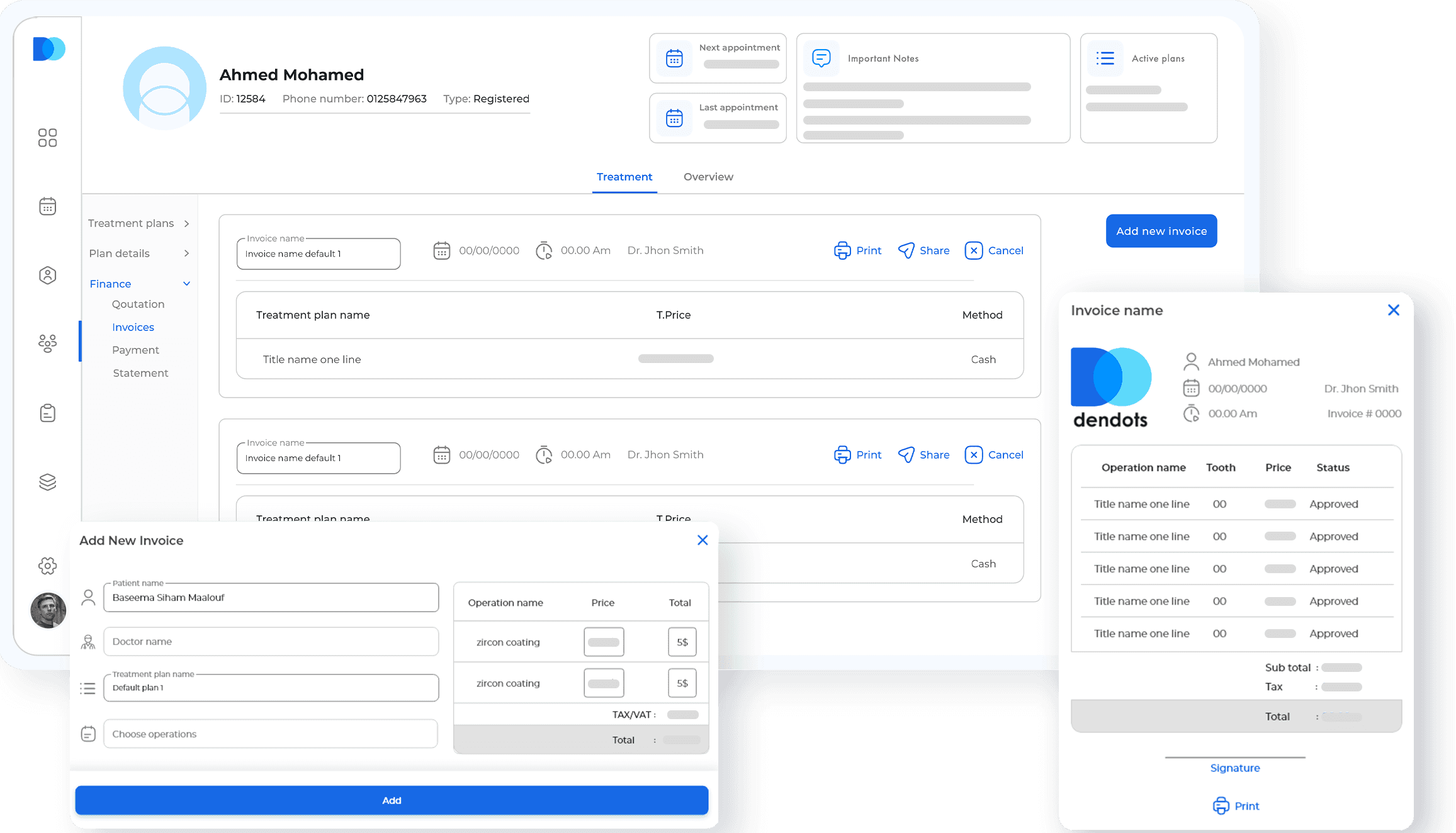This screenshot has height=833, width=1456.
Task: Expand Treatment plans chevron
Action: (186, 223)
